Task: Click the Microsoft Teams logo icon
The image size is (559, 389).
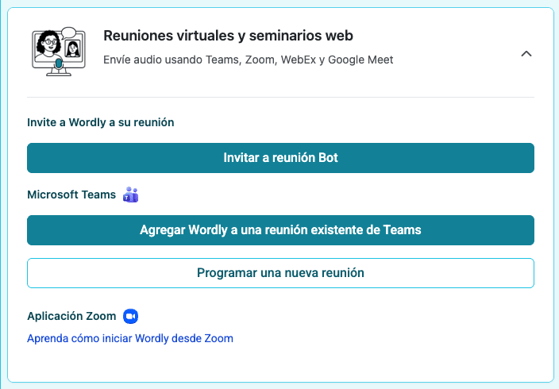Action: click(130, 195)
